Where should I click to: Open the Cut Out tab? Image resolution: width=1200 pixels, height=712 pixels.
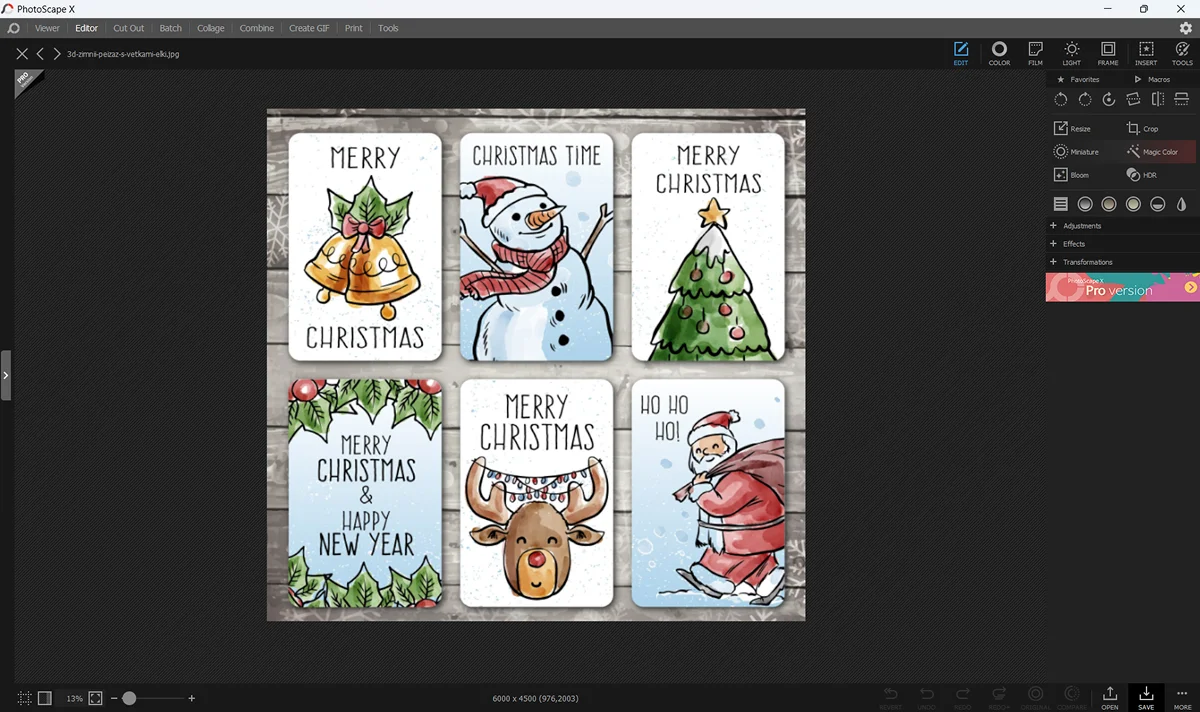point(128,28)
